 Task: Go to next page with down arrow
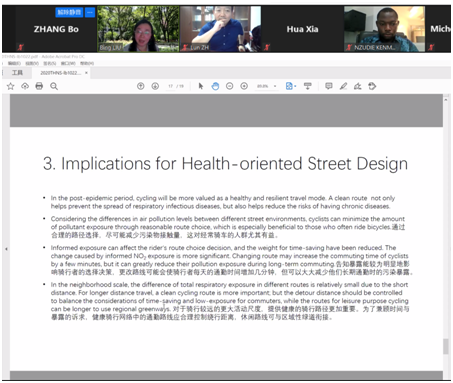pyautogui.click(x=155, y=86)
